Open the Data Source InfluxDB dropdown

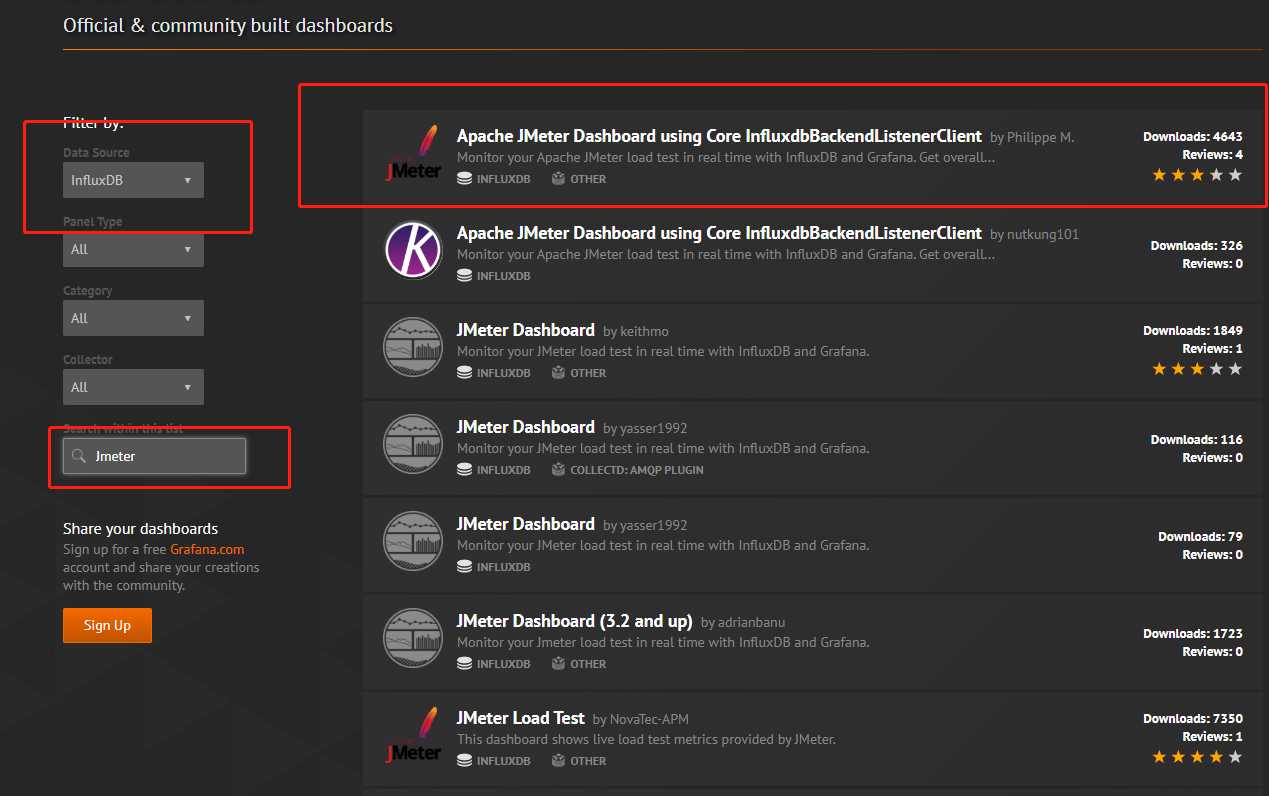coord(133,180)
